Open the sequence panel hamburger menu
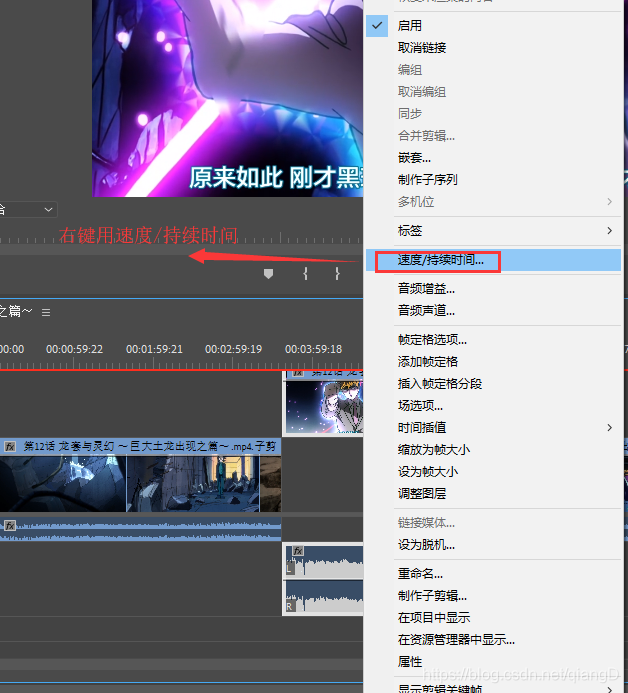This screenshot has width=628, height=693. (46, 313)
